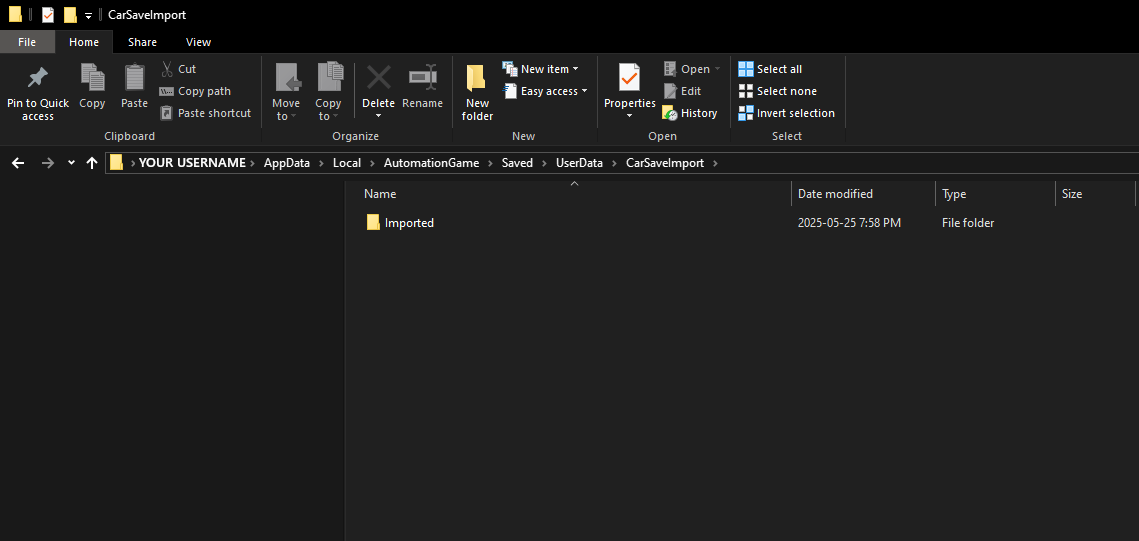1139x541 pixels.
Task: Select the Imported folder
Action: 409,223
